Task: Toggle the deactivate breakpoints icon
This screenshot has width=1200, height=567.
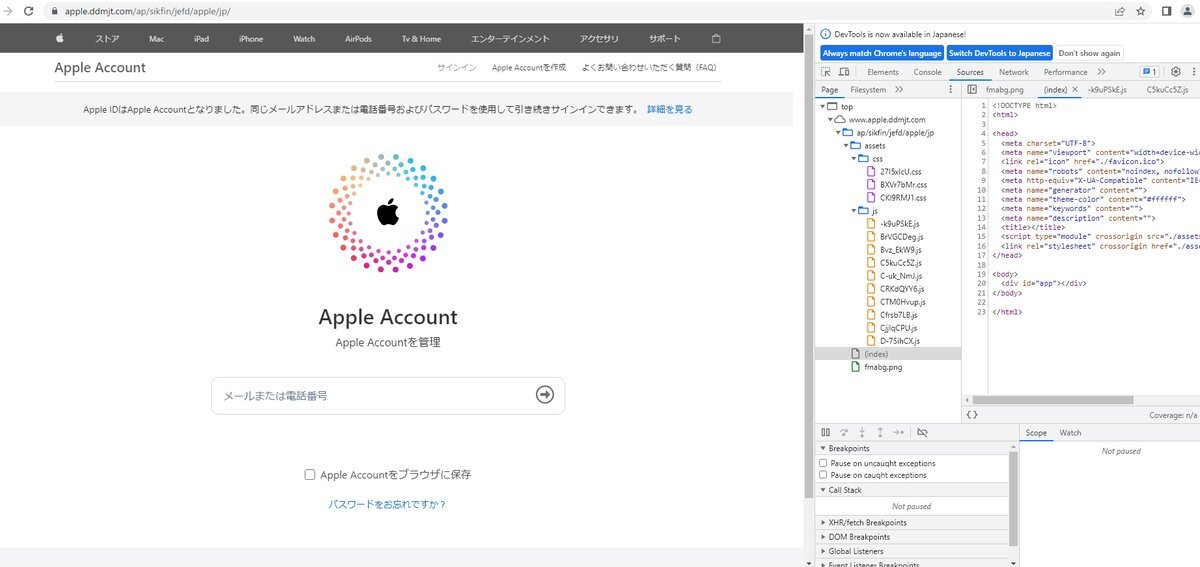Action: tap(922, 433)
